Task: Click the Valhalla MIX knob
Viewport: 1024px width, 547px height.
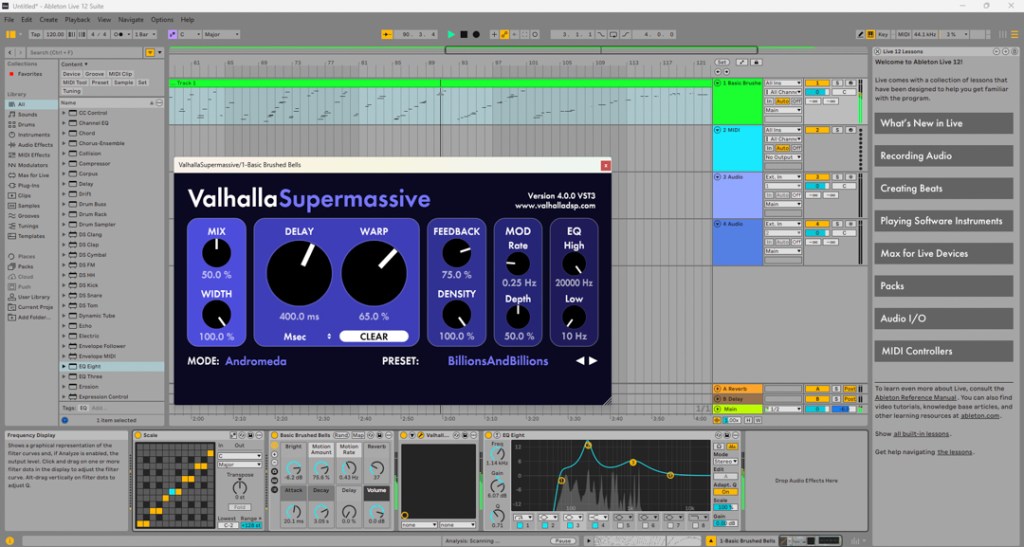Action: tap(216, 253)
